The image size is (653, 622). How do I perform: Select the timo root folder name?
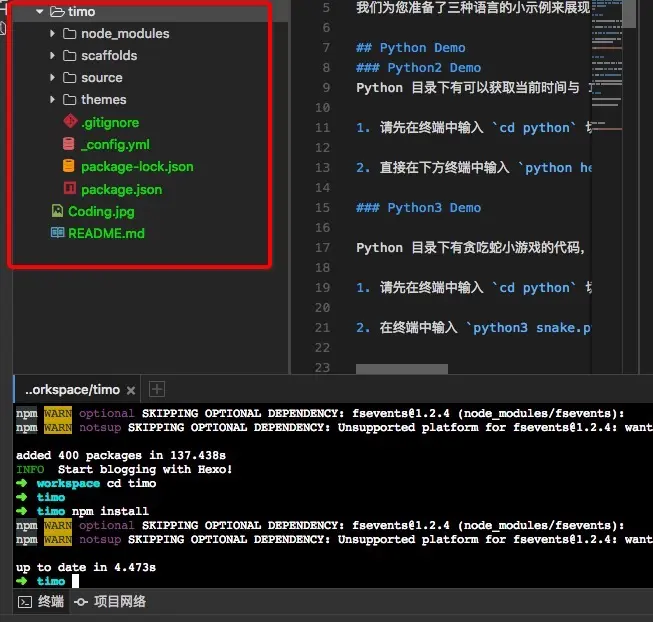click(81, 12)
